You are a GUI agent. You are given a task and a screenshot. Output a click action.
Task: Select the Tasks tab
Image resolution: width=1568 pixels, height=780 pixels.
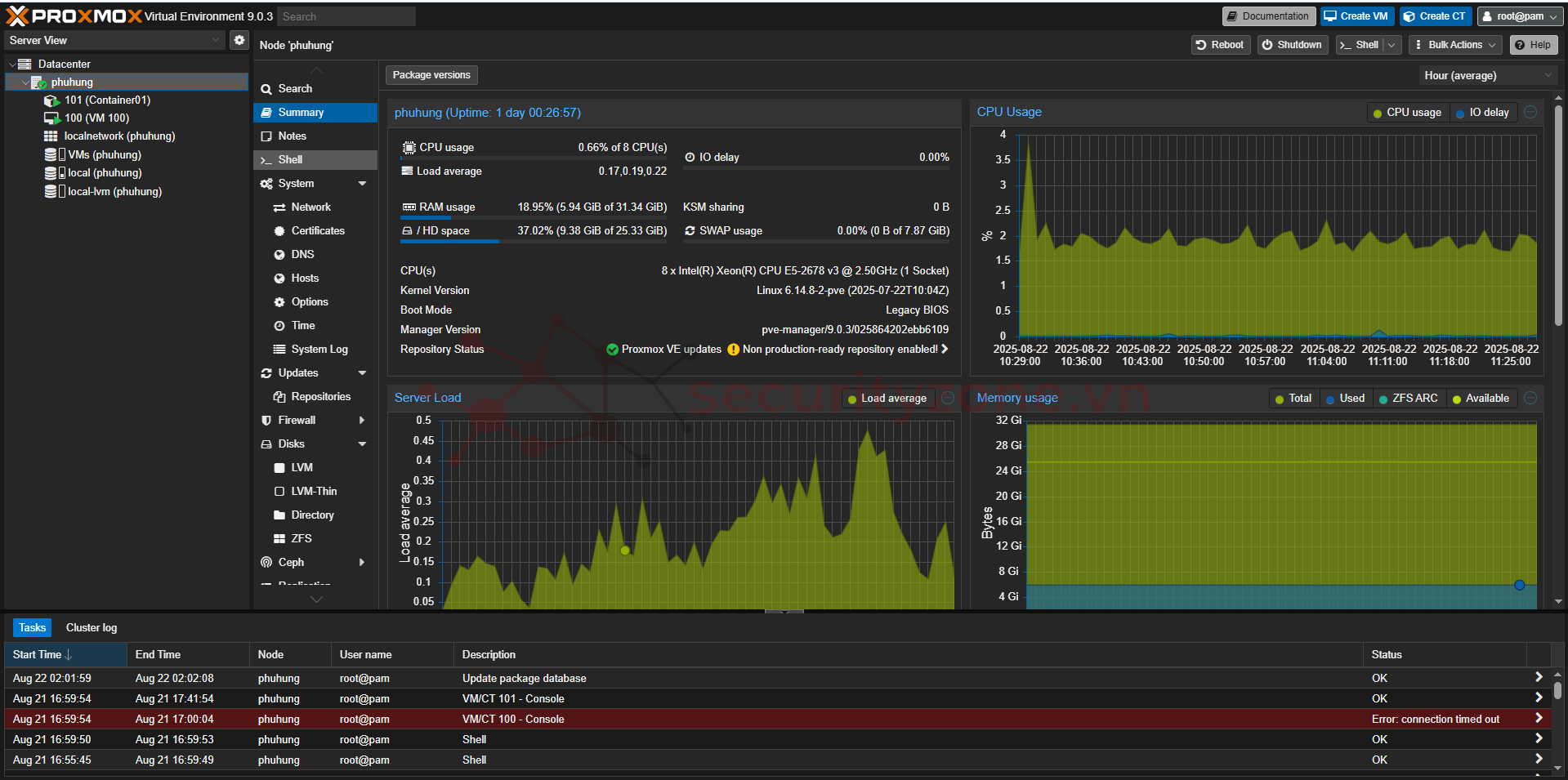[x=33, y=628]
